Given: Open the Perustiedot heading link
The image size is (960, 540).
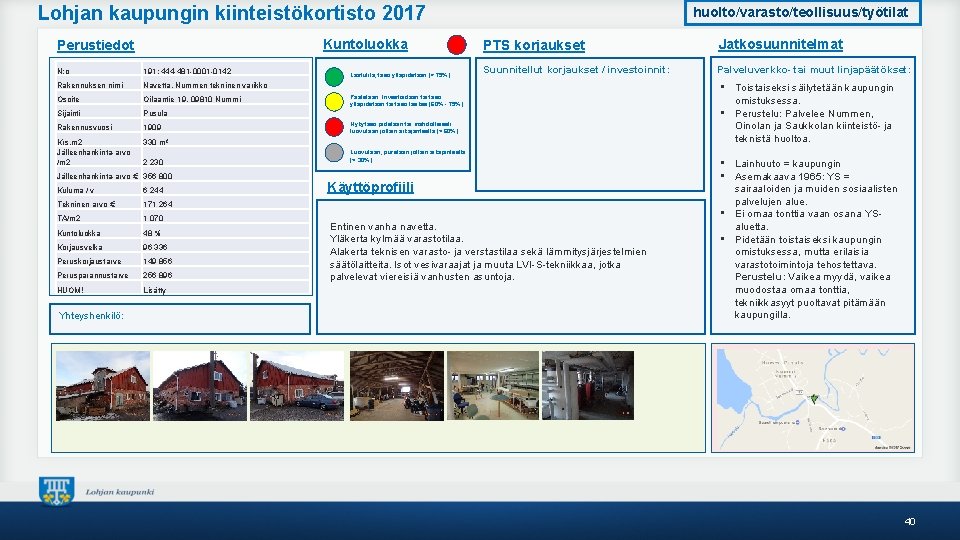Looking at the screenshot, I should tap(96, 45).
